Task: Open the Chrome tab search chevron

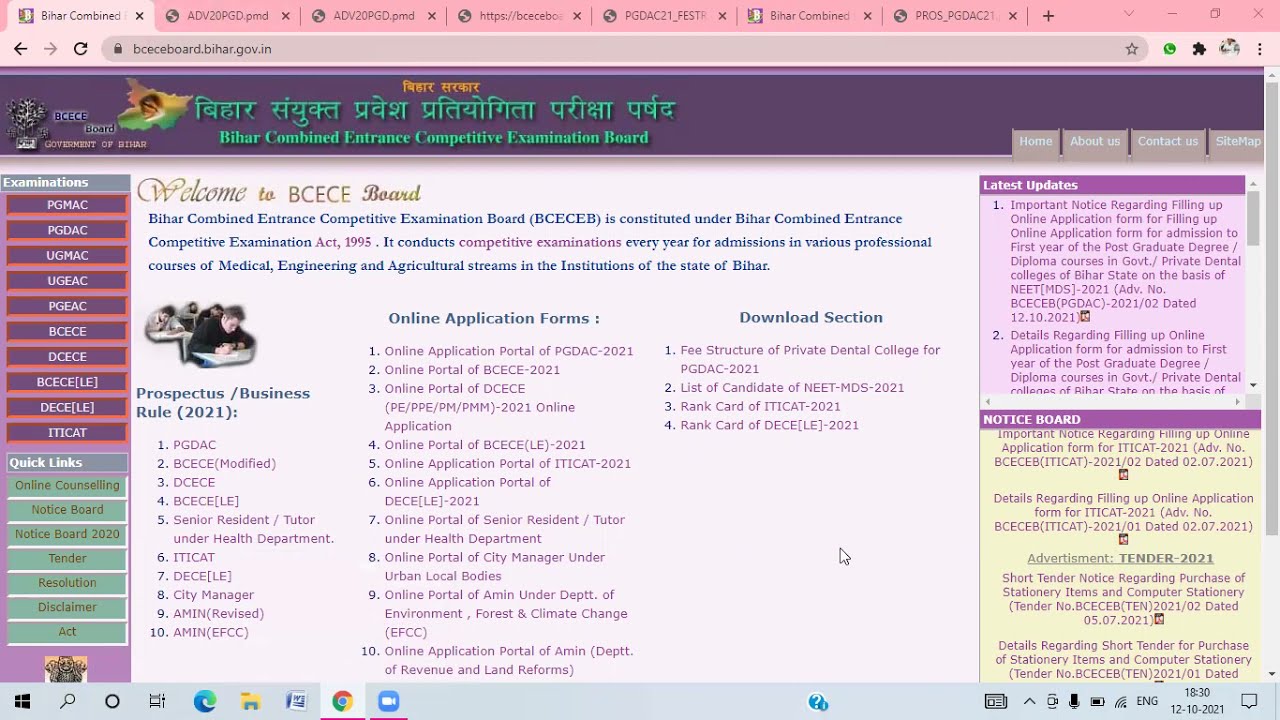Action: point(1129,14)
